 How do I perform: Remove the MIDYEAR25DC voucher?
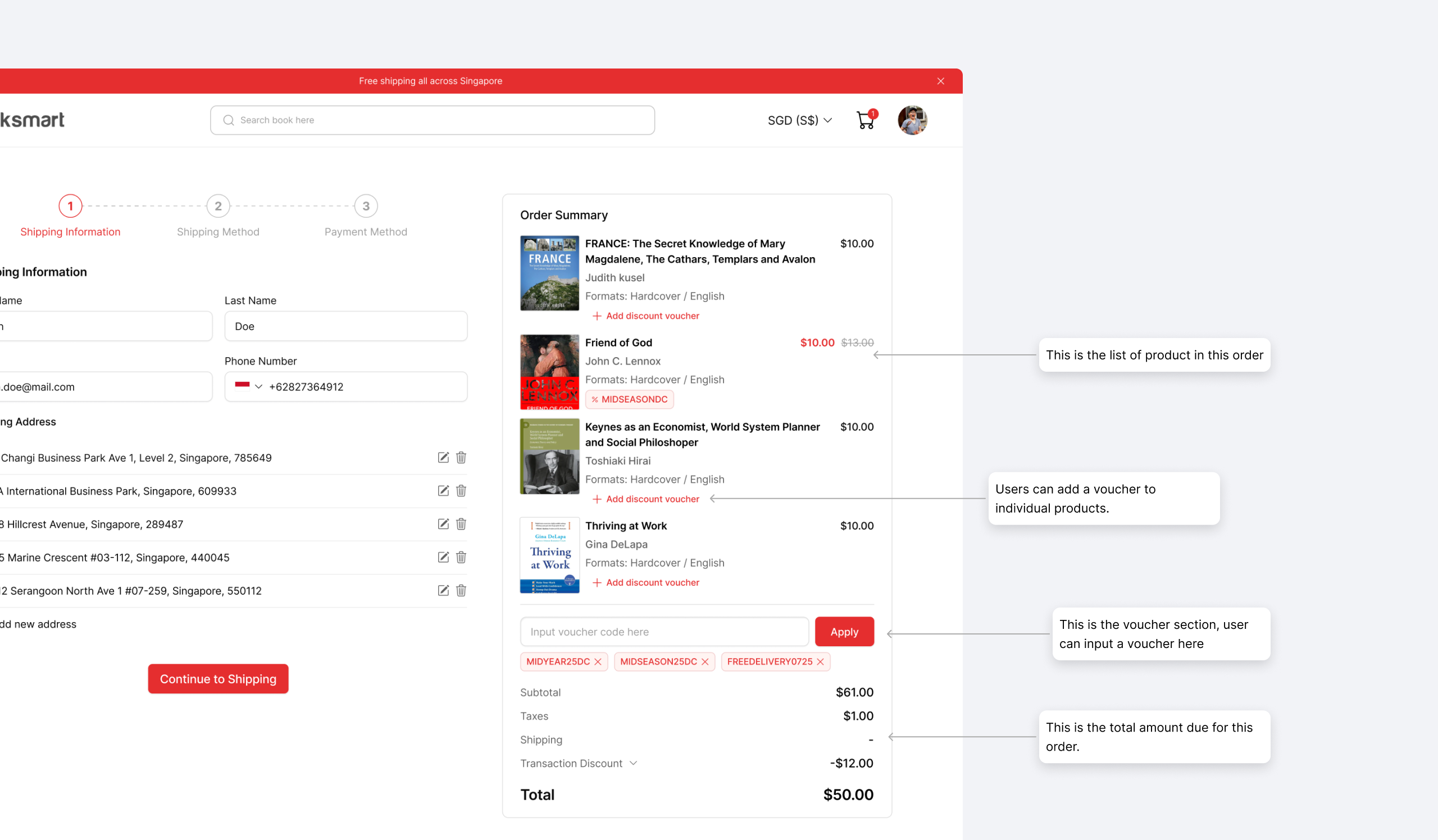coord(598,661)
